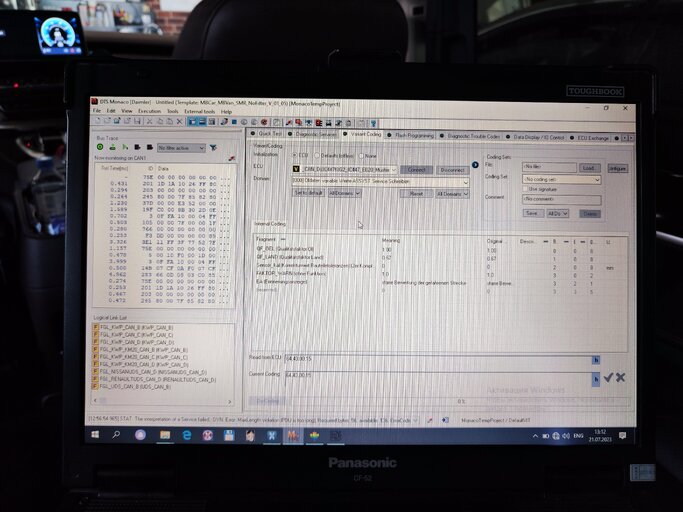Open All Domains dropdown beside Reset
The width and height of the screenshot is (683, 512).
pos(453,194)
